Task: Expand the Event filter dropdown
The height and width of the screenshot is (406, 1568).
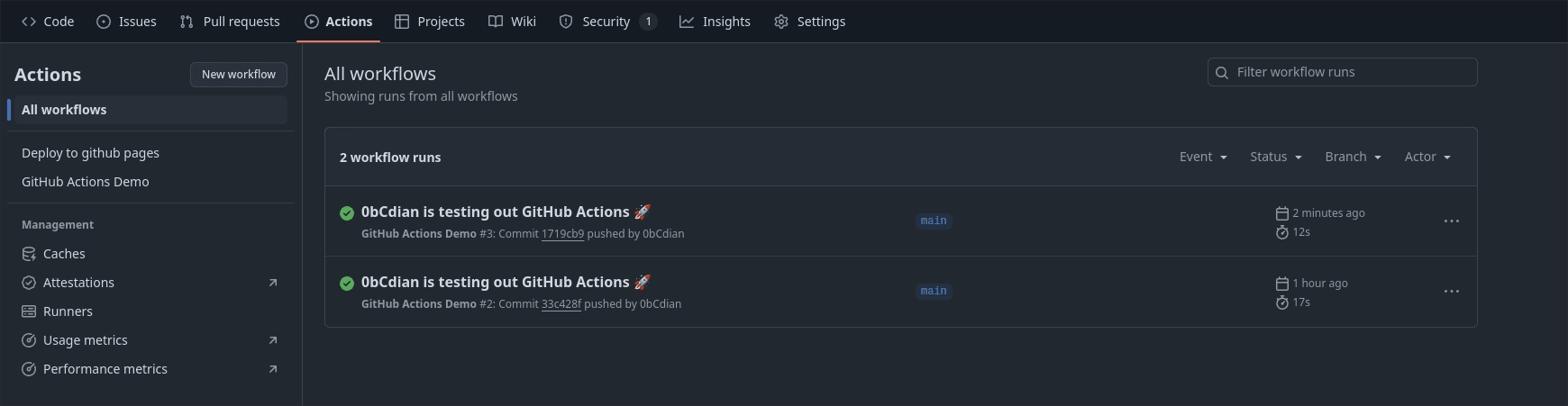Action: click(1203, 157)
